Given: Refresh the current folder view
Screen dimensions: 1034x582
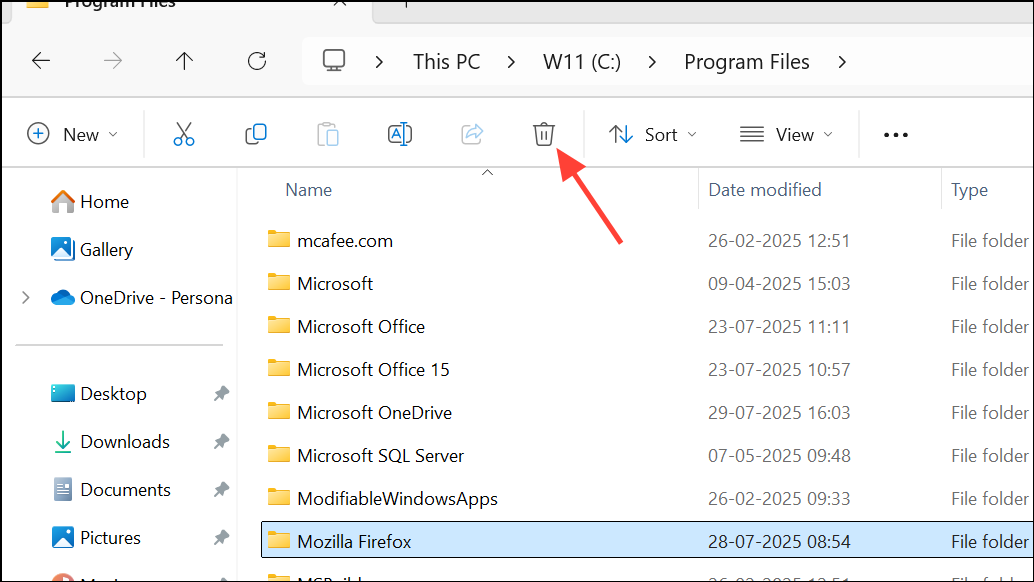Looking at the screenshot, I should [257, 61].
